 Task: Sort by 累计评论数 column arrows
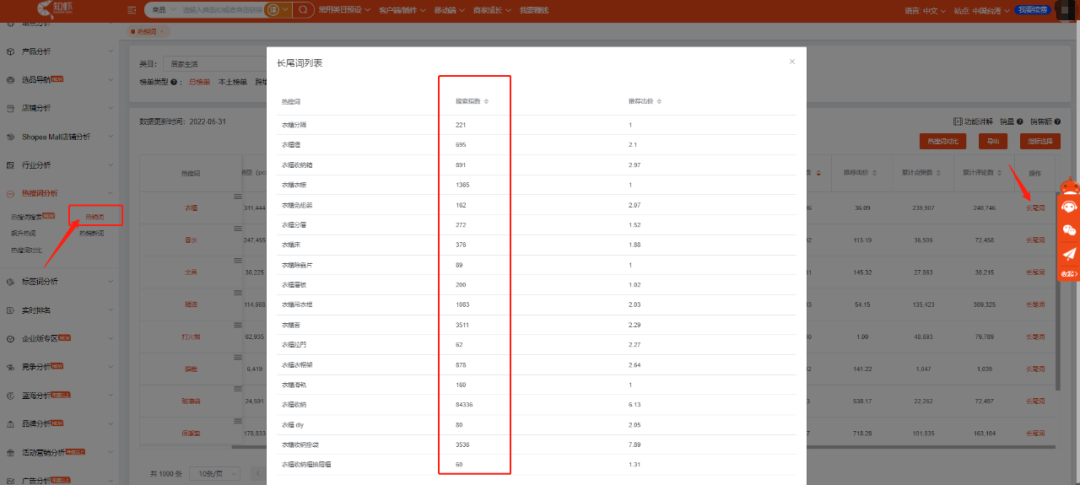click(999, 172)
